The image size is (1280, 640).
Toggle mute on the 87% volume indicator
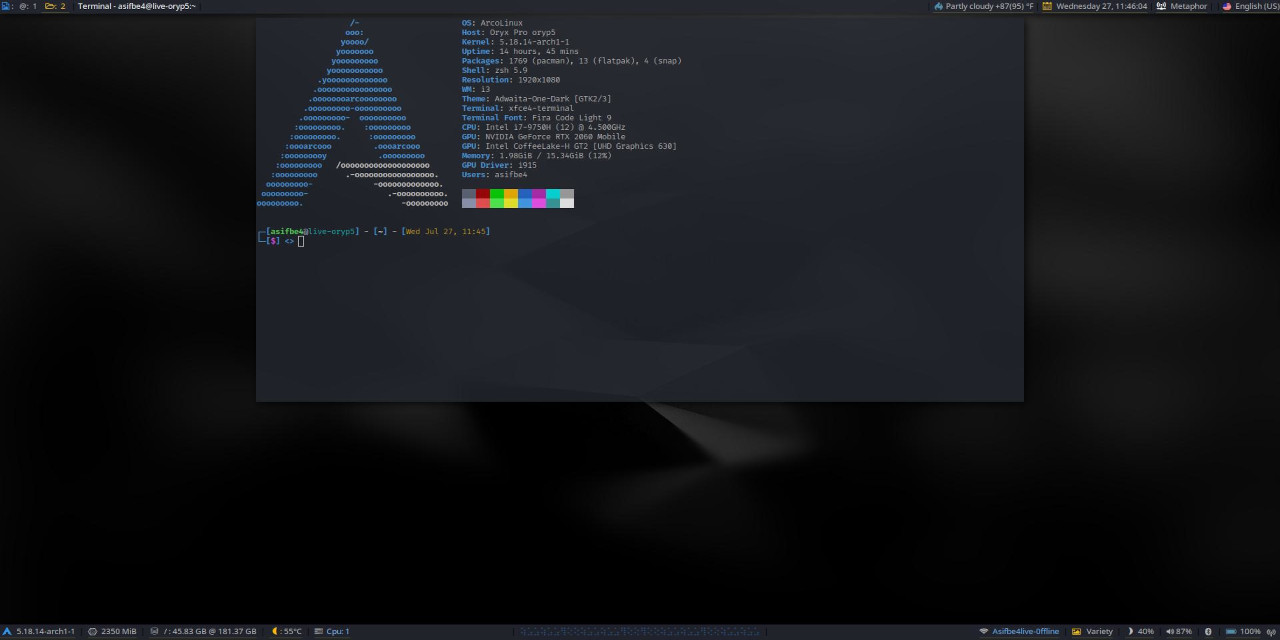tap(1179, 632)
